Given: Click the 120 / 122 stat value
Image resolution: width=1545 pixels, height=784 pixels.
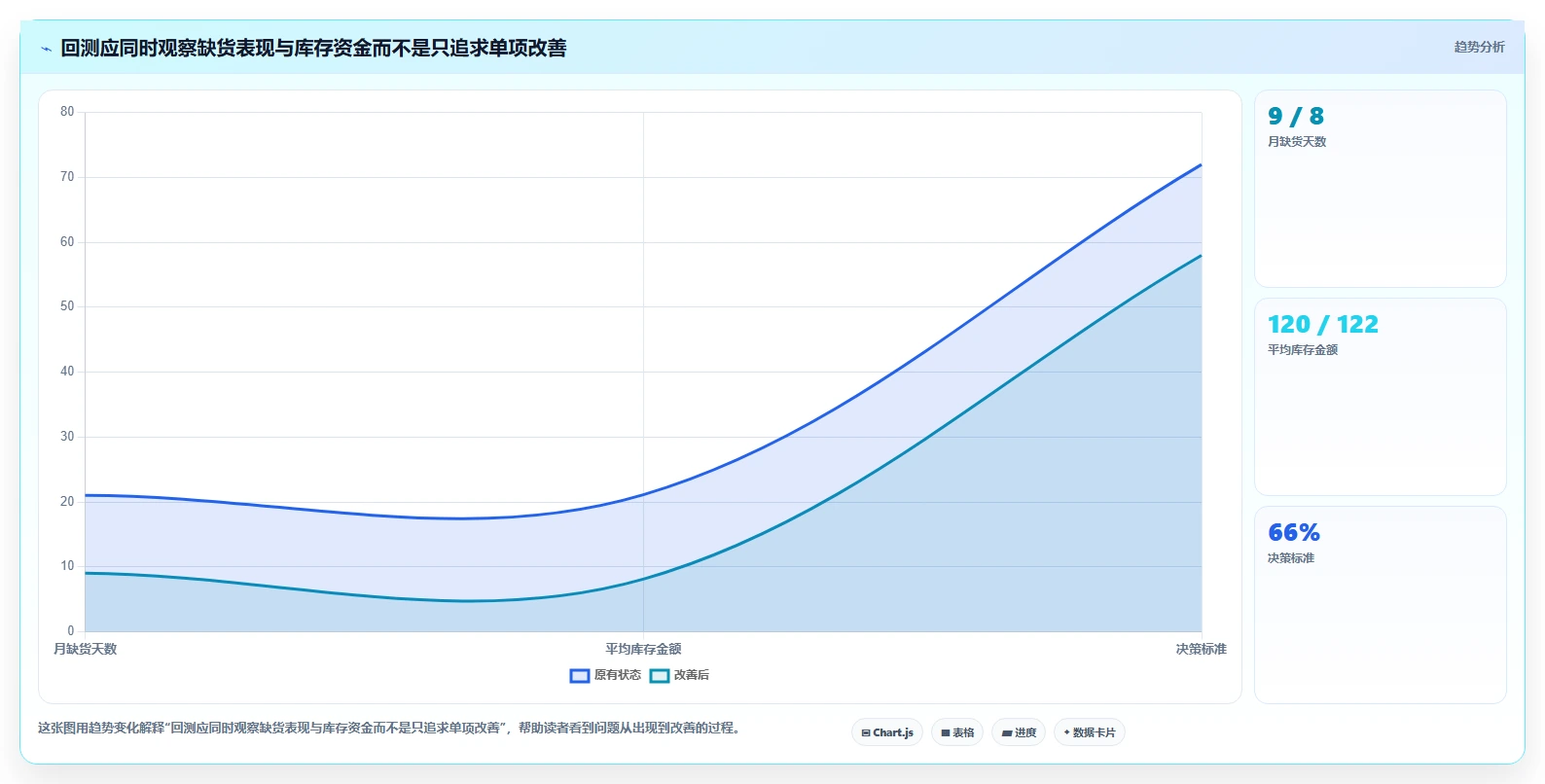Looking at the screenshot, I should (1323, 325).
